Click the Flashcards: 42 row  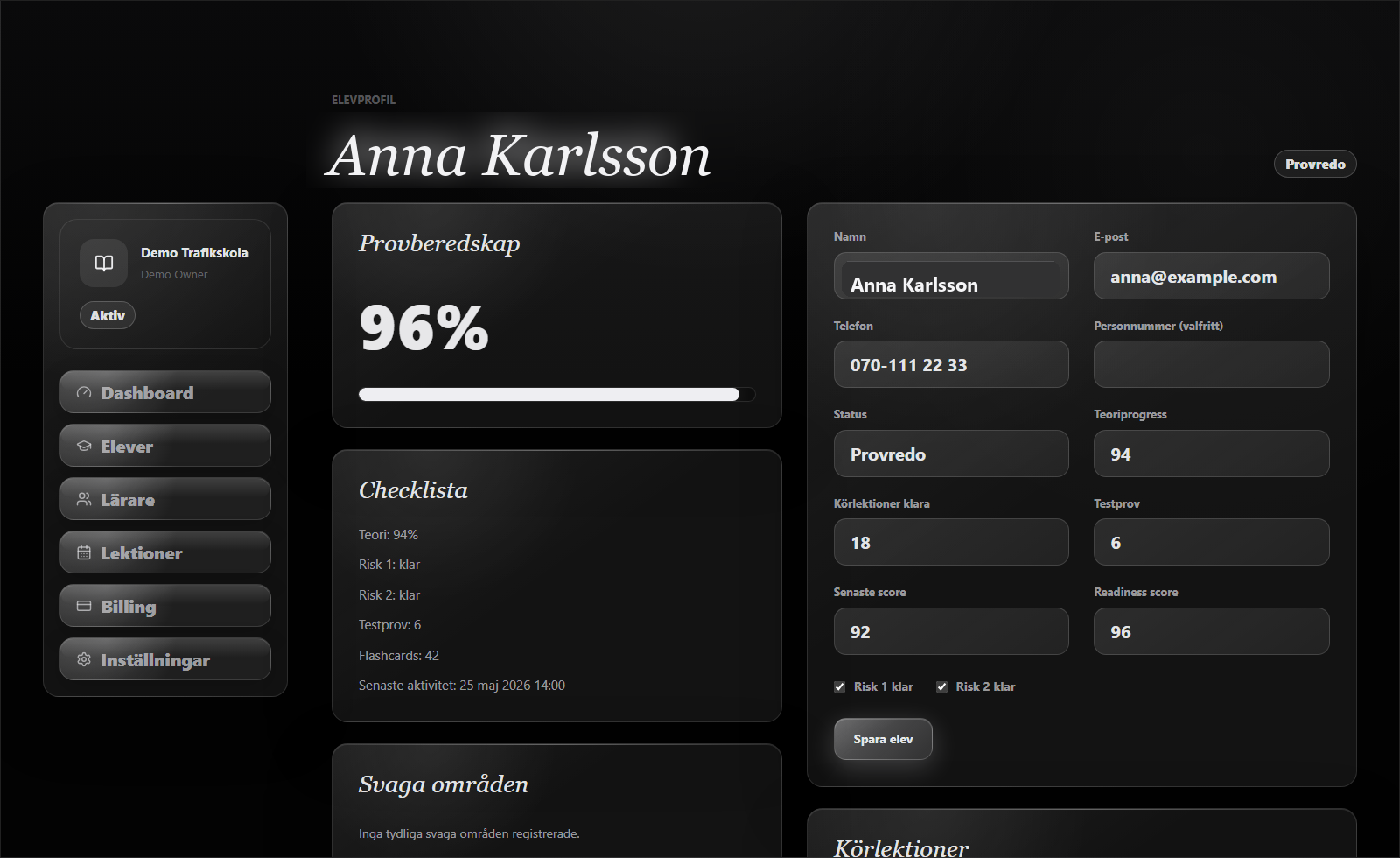pyautogui.click(x=399, y=656)
